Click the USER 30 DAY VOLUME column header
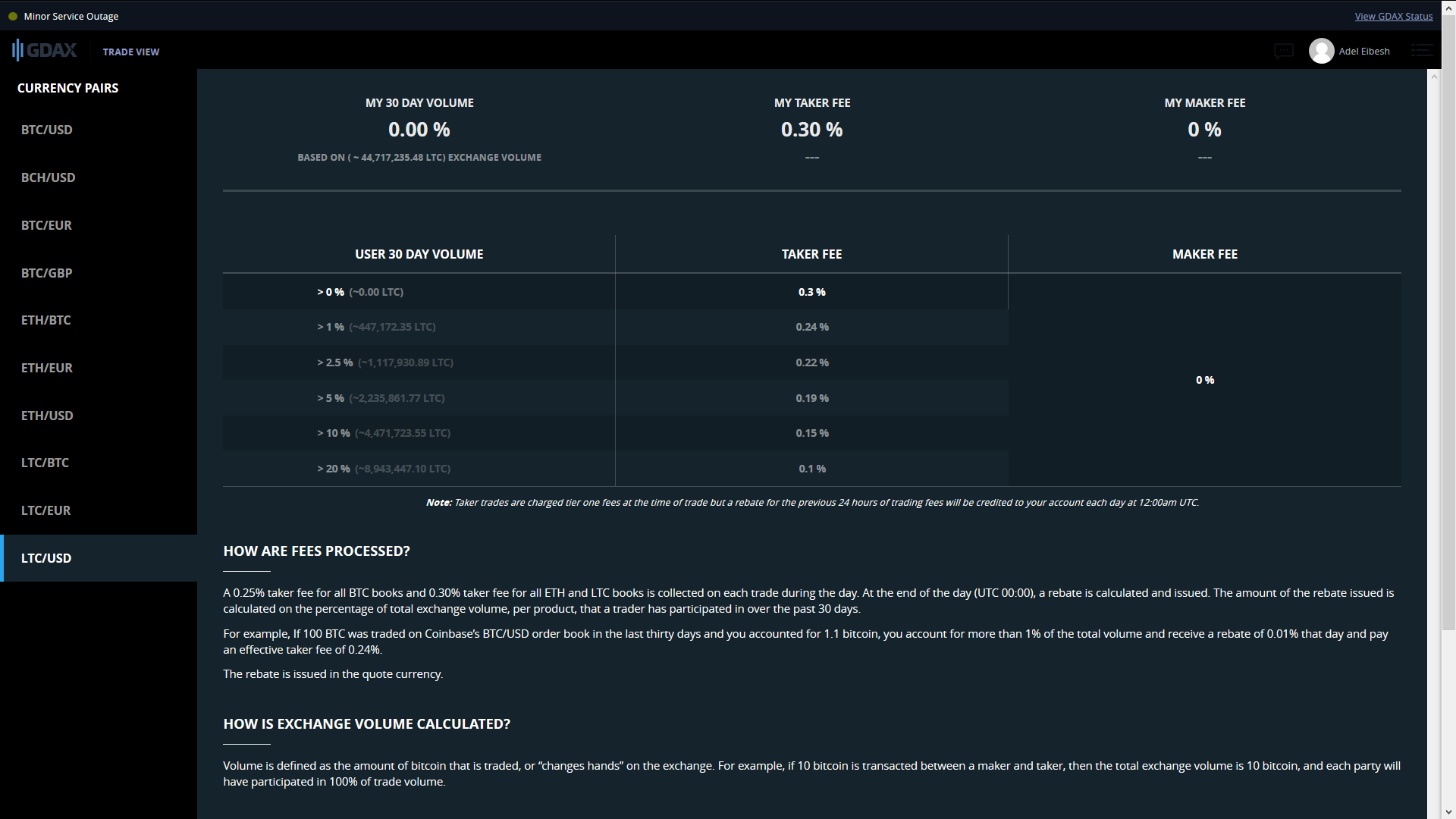1456x819 pixels. click(x=419, y=254)
